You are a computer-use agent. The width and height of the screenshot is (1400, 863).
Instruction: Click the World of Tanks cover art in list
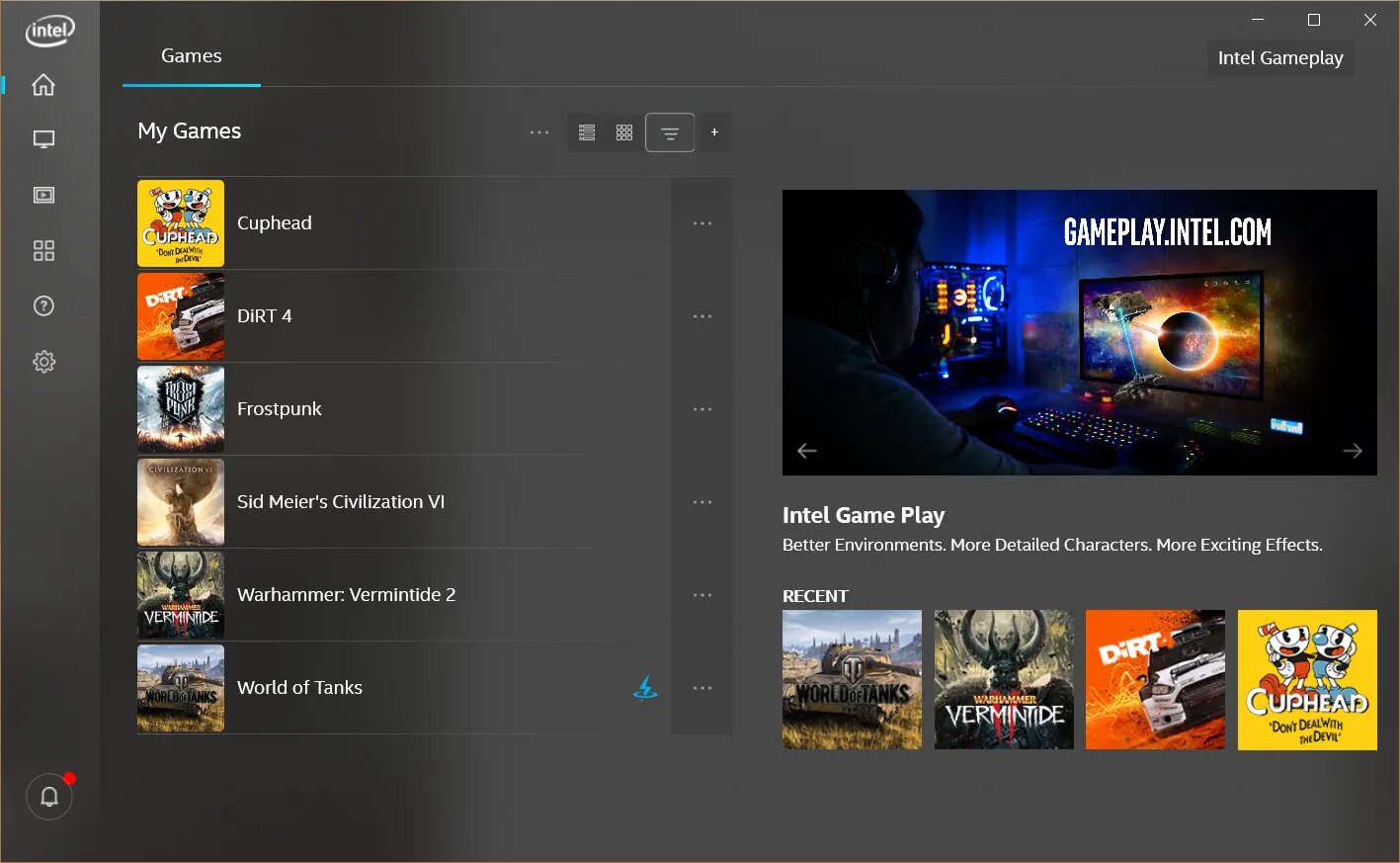tap(181, 688)
